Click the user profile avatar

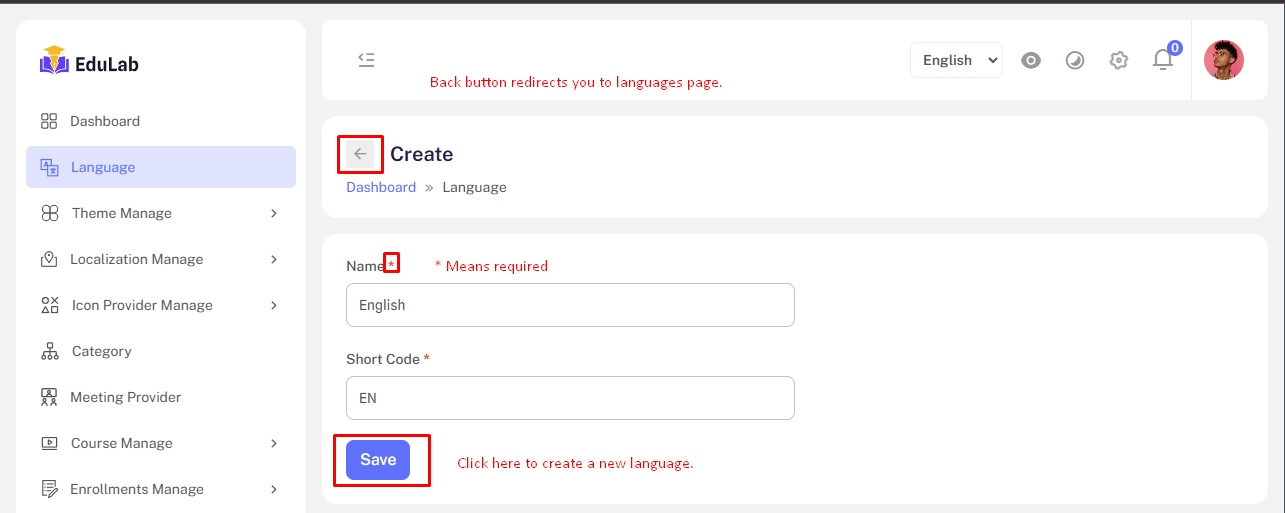(1223, 60)
